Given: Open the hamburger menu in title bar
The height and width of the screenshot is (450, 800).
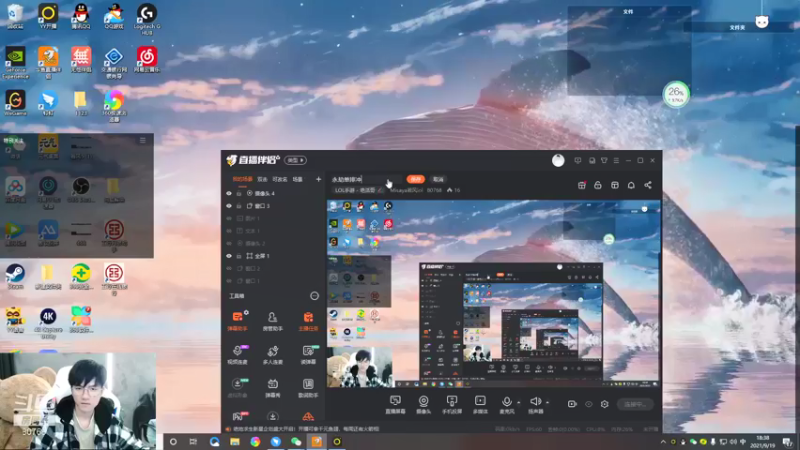Looking at the screenshot, I should point(616,160).
